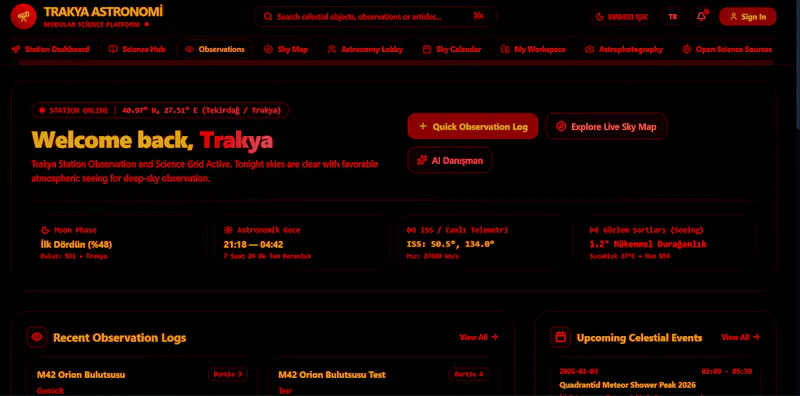Image resolution: width=800 pixels, height=396 pixels.
Task: Focus the celestial objects search field
Action: (376, 16)
